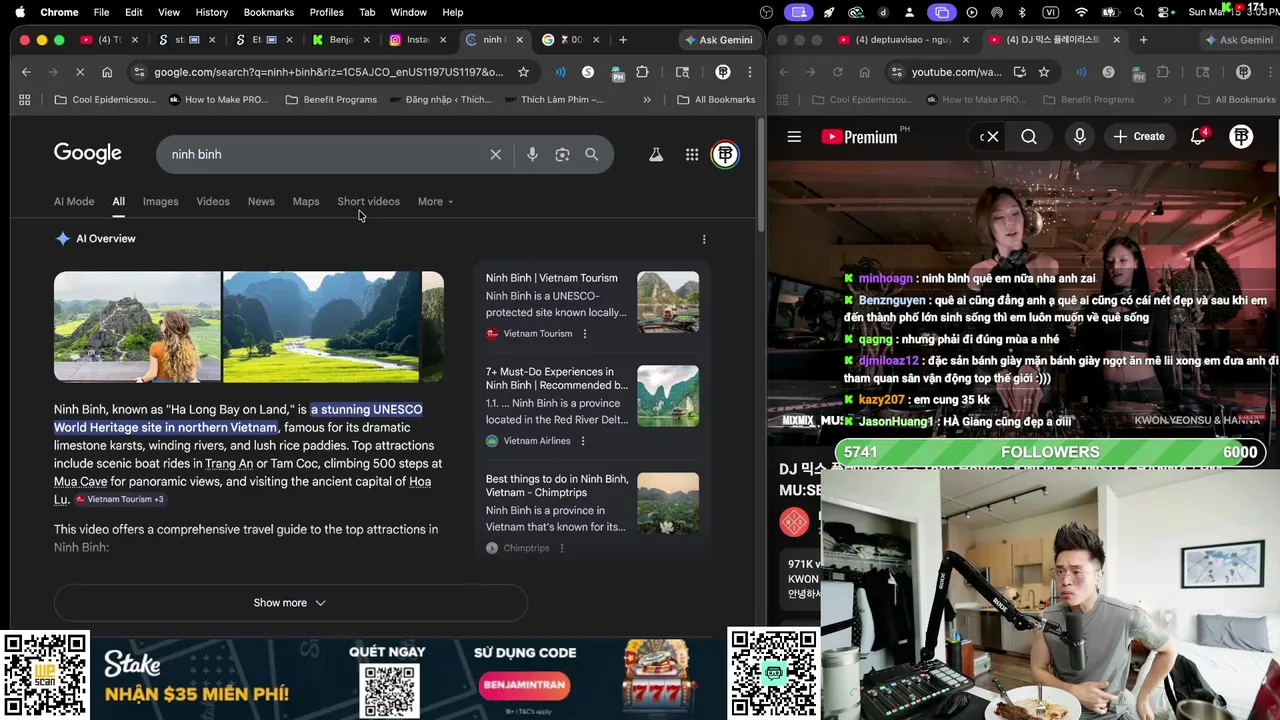
Task: Open the History menu in menu bar
Action: click(211, 12)
